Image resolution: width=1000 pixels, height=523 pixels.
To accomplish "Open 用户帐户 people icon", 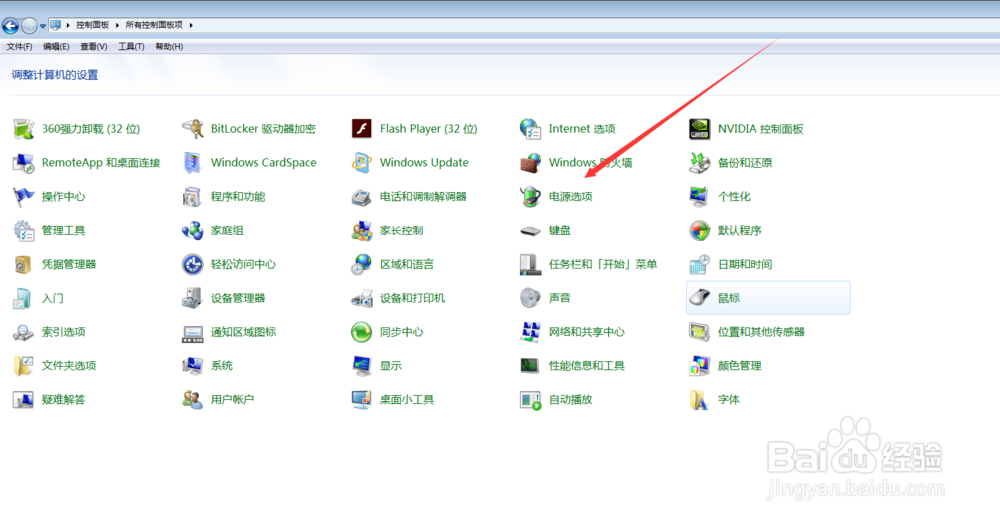I will (x=193, y=399).
